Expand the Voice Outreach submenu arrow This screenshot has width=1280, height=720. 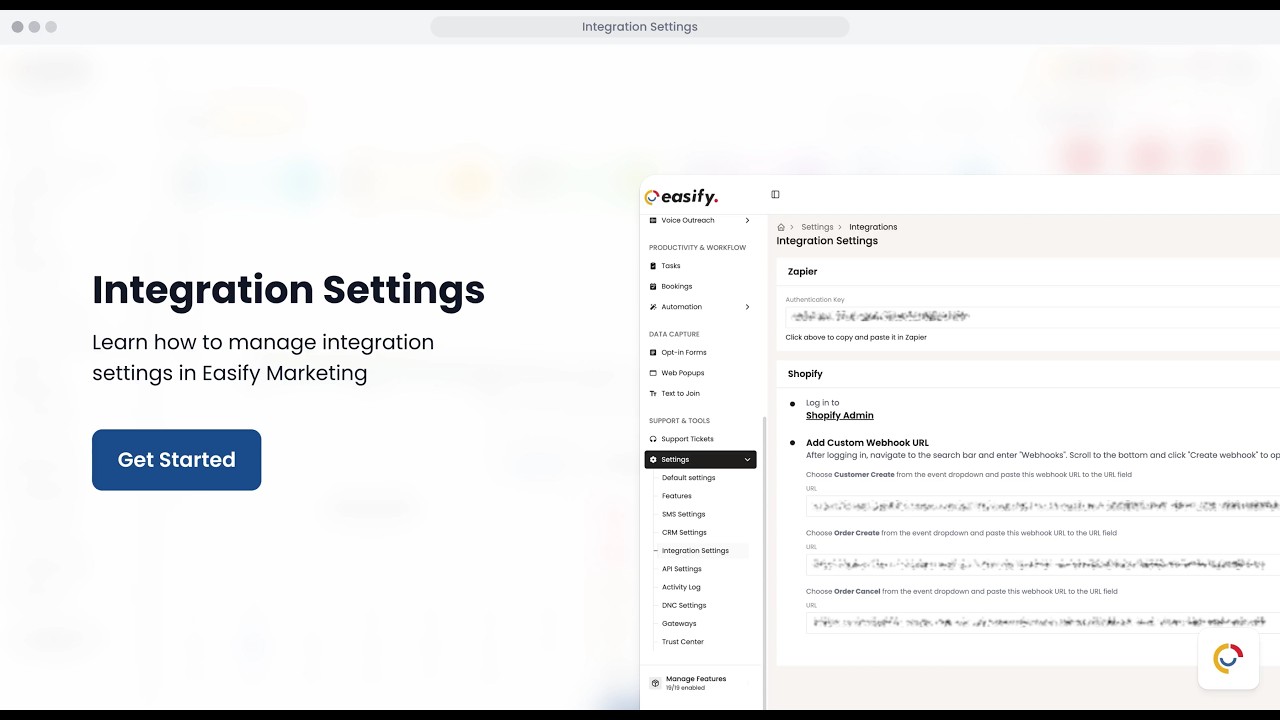[747, 220]
